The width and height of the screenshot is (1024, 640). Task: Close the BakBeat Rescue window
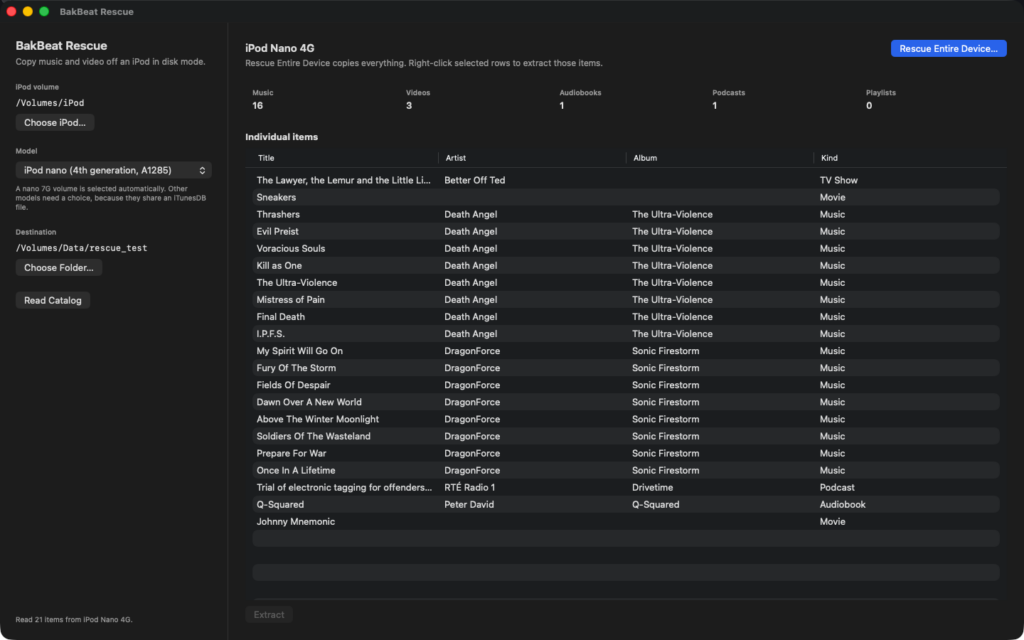click(x=11, y=11)
